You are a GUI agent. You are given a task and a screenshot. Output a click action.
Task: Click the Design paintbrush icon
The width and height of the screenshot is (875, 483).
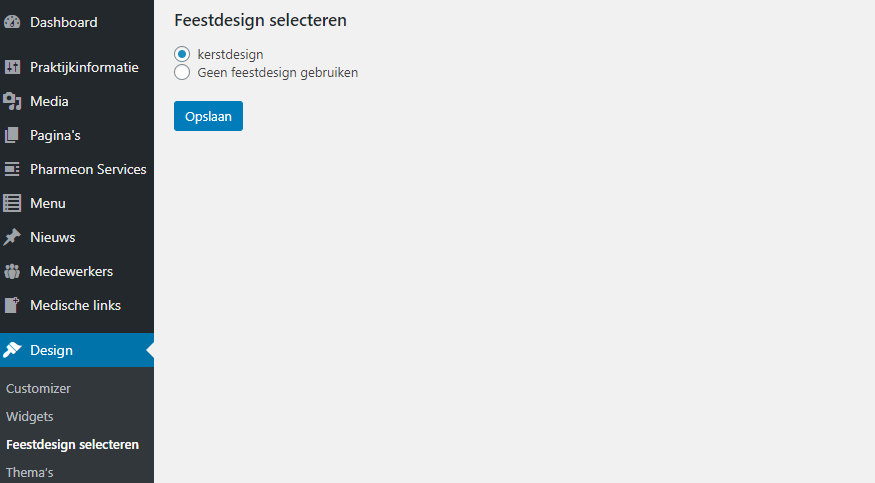tap(12, 350)
